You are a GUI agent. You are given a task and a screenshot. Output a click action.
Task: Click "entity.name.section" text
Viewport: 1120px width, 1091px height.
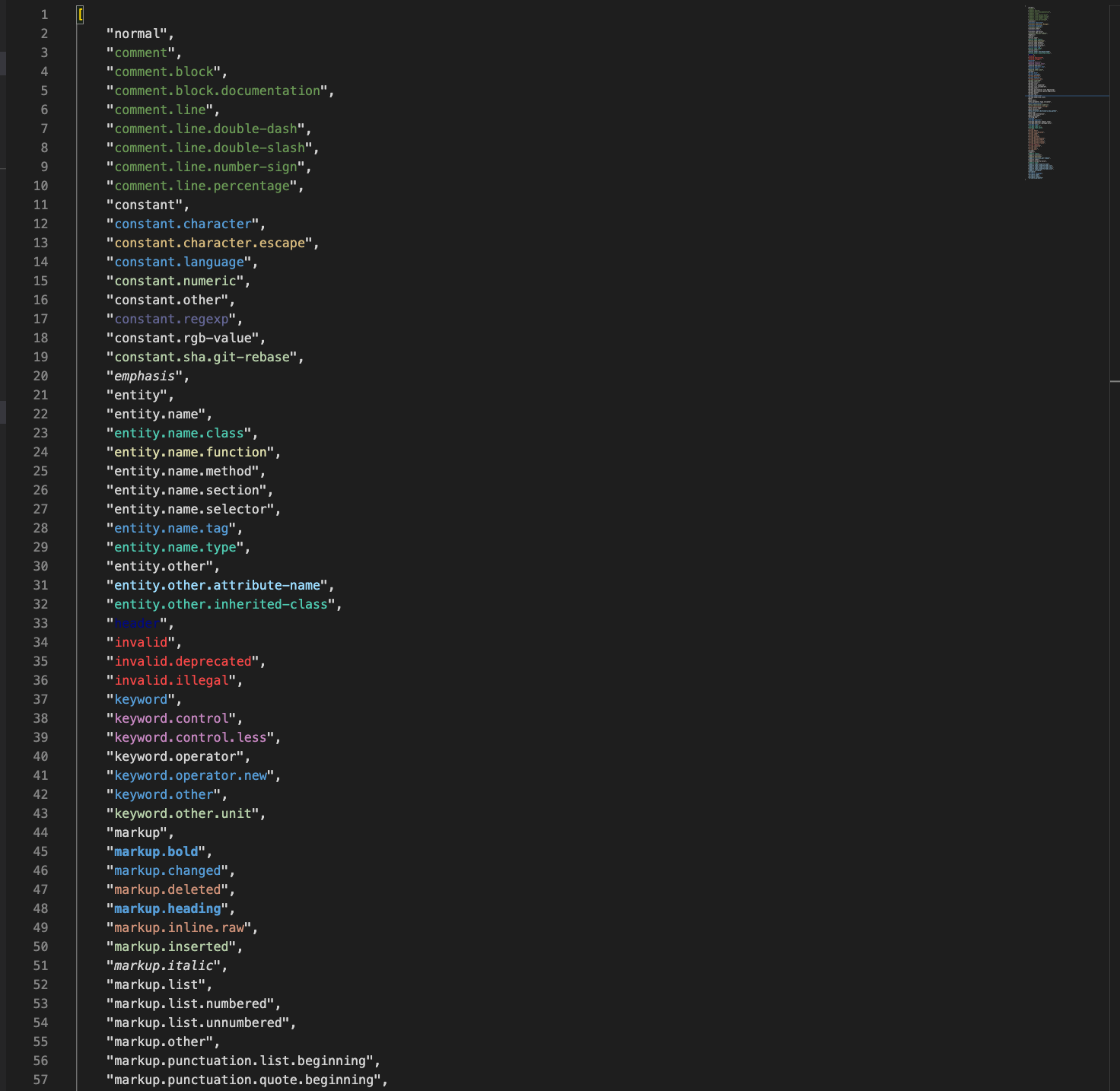[x=186, y=490]
